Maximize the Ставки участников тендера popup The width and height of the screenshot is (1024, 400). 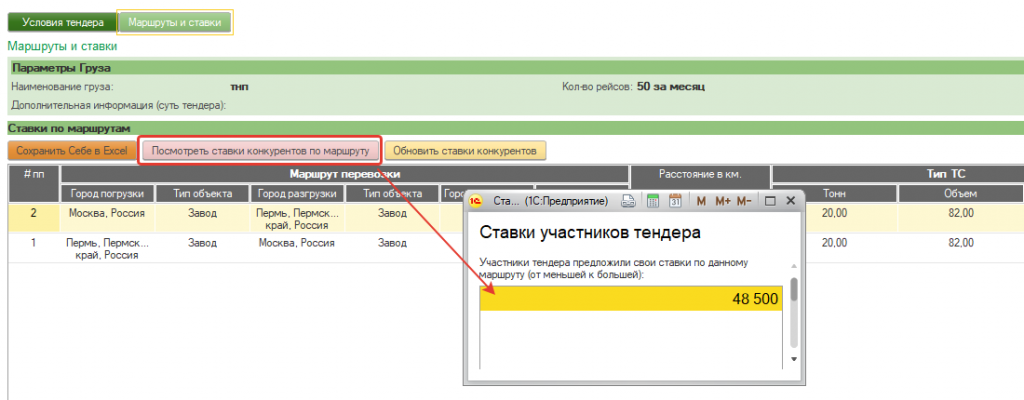(769, 201)
